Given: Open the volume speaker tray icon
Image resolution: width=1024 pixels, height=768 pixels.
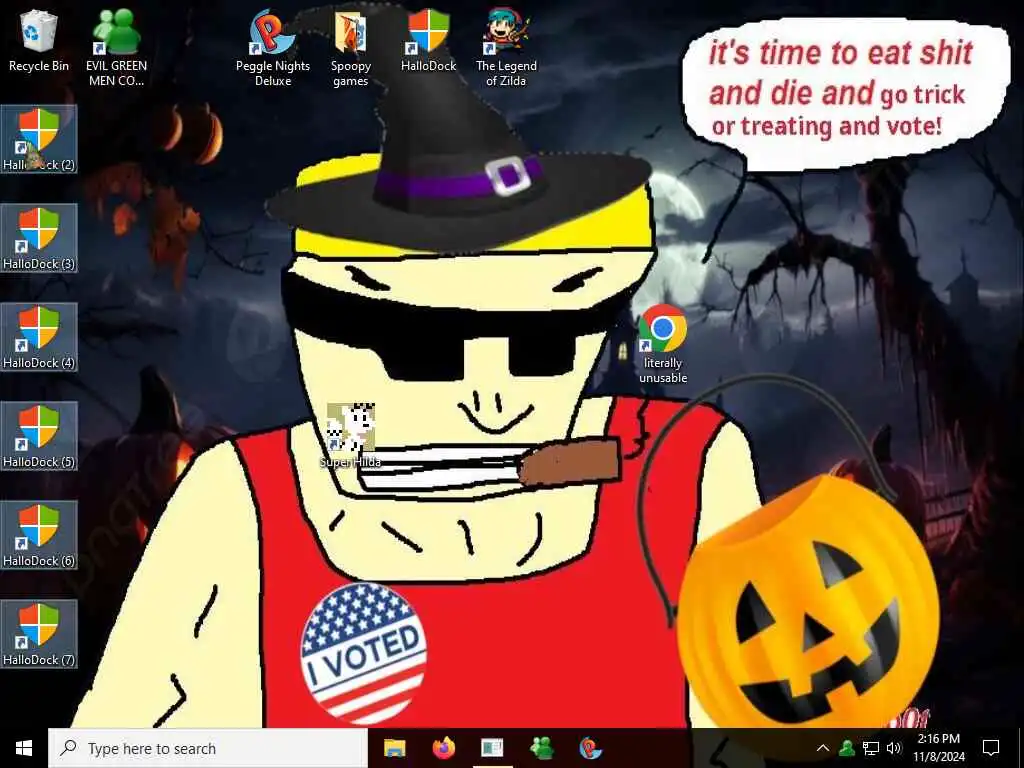Looking at the screenshot, I should [x=894, y=748].
